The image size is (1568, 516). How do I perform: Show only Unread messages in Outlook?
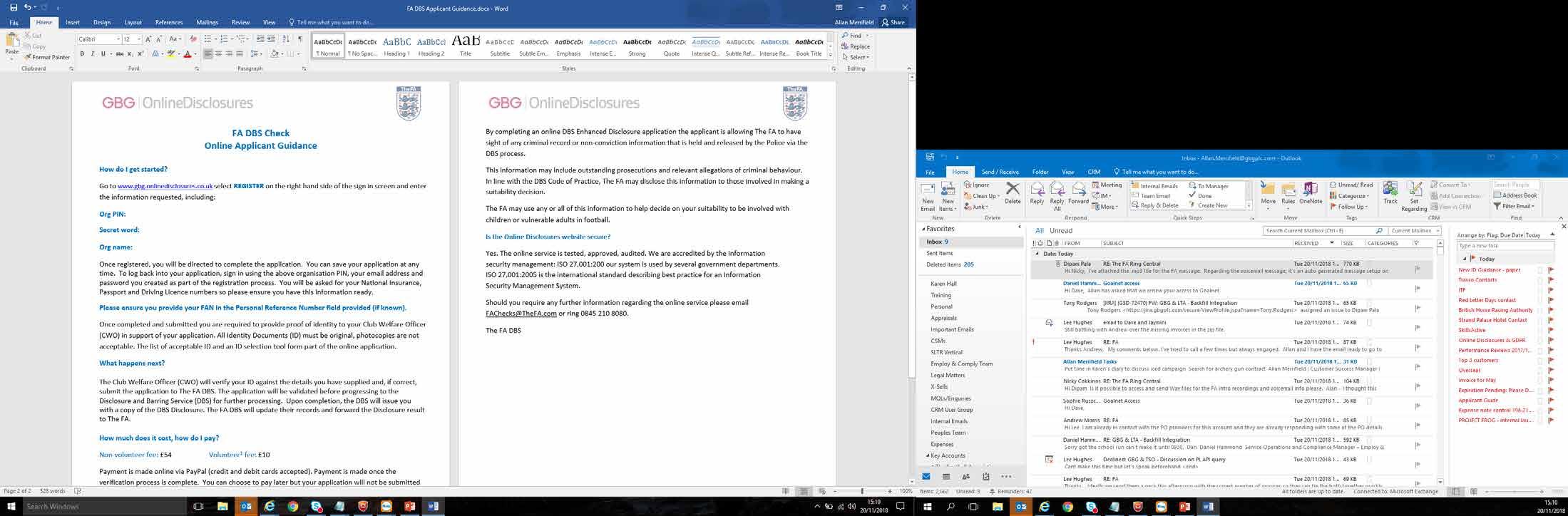coord(1060,231)
